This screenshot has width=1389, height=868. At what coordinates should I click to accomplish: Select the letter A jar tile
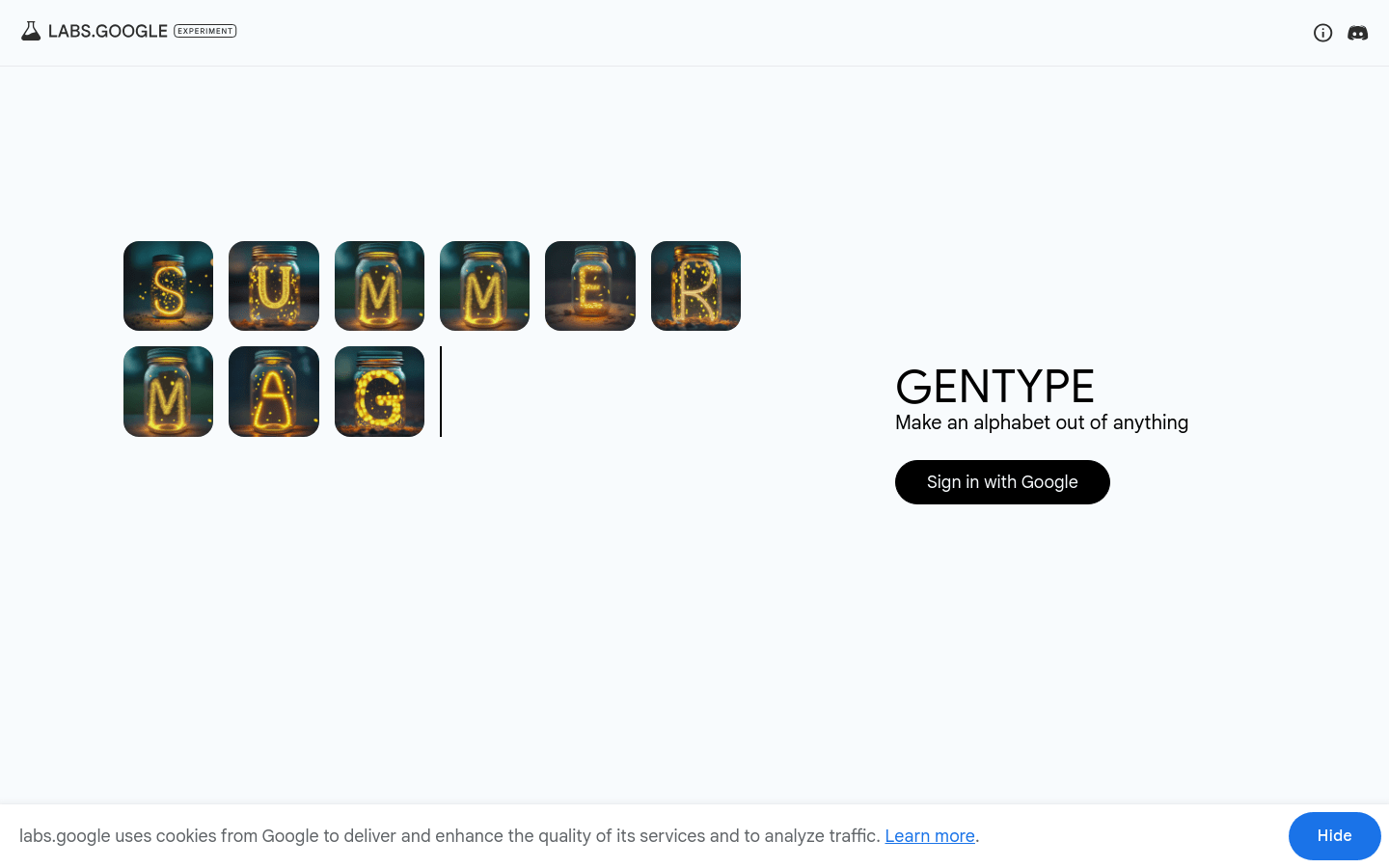click(x=273, y=391)
